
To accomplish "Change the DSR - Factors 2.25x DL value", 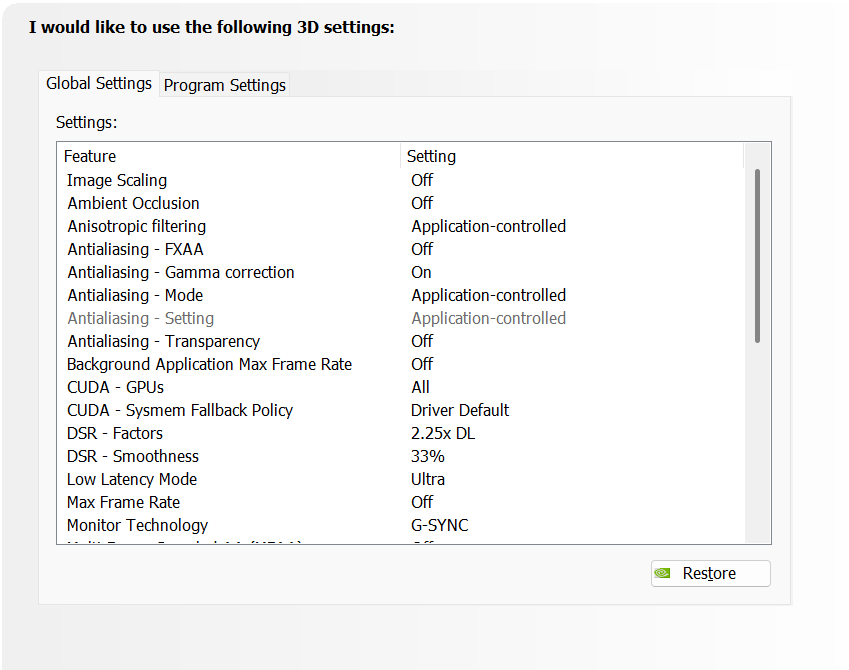I will tap(442, 434).
